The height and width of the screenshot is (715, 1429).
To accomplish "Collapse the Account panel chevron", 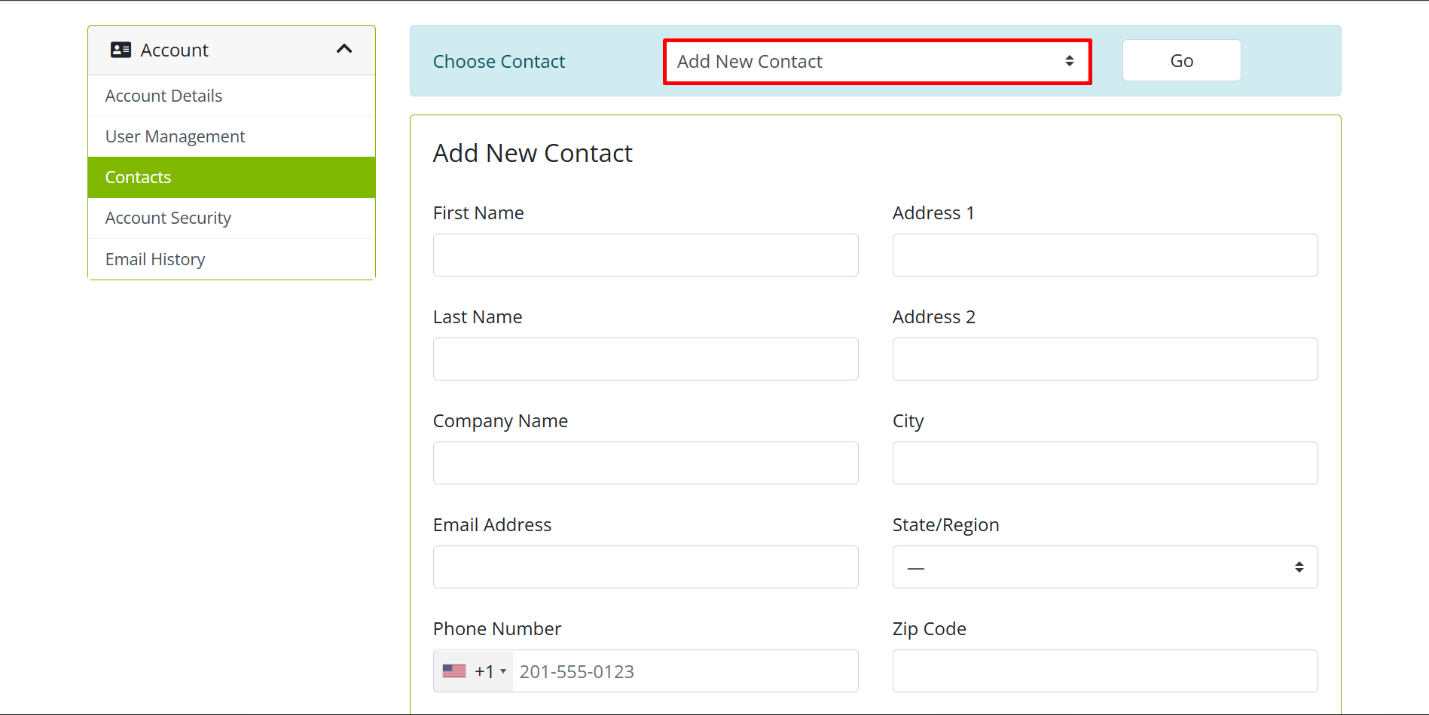I will 344,49.
